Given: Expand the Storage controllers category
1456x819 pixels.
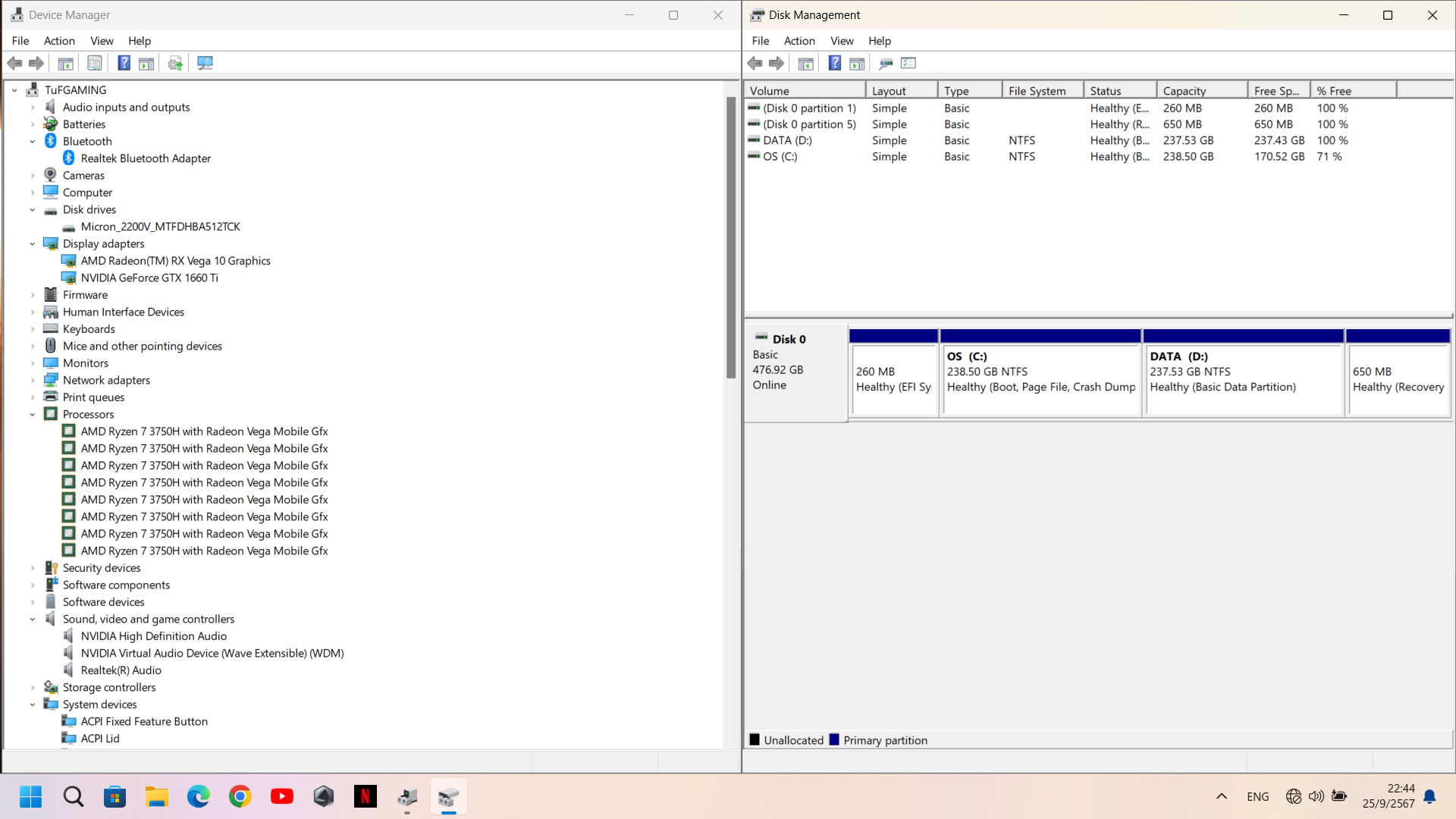Looking at the screenshot, I should pos(33,687).
